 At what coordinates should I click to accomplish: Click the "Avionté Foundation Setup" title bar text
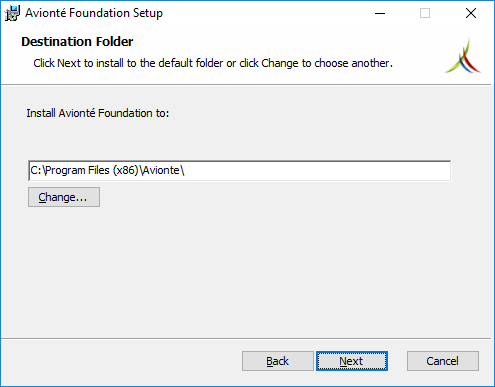(x=94, y=13)
